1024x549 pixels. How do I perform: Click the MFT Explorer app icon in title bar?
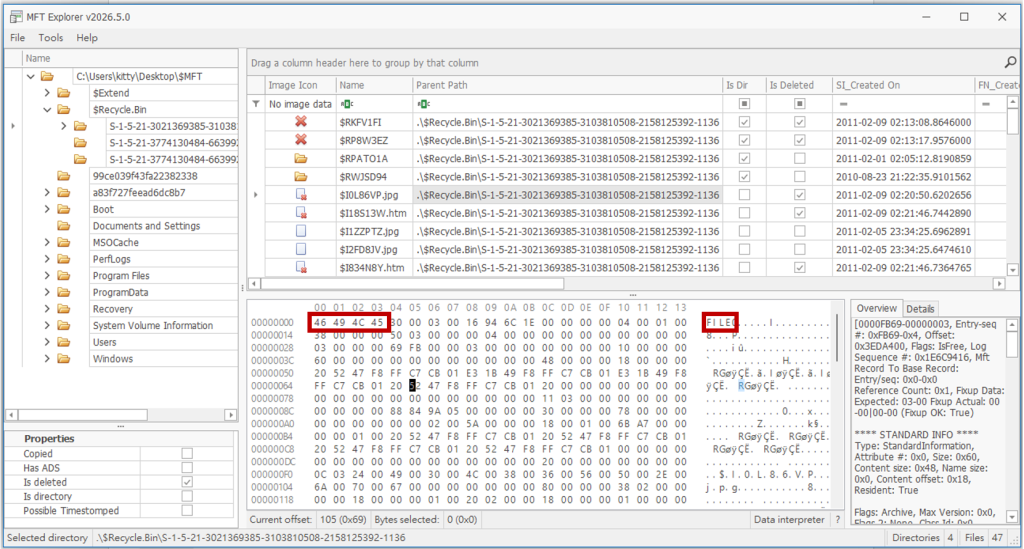tap(16, 17)
